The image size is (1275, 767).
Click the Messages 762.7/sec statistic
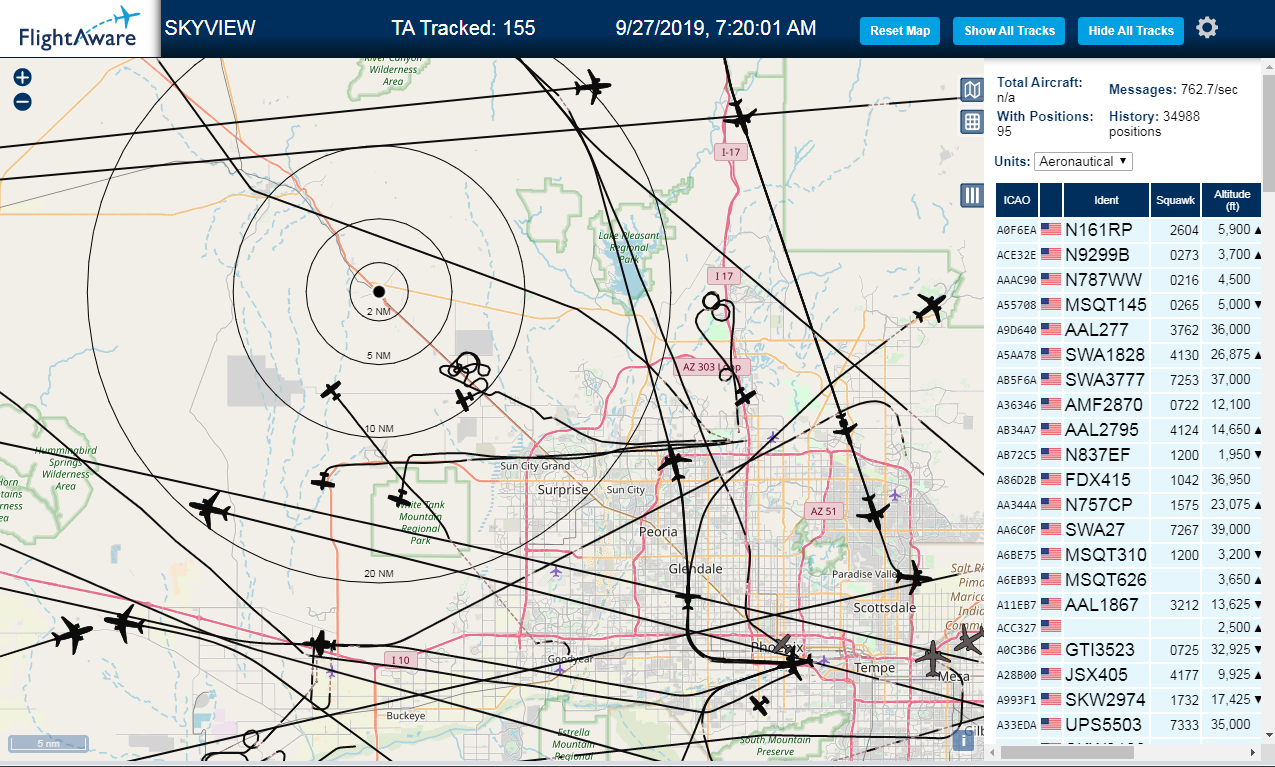(x=1173, y=90)
